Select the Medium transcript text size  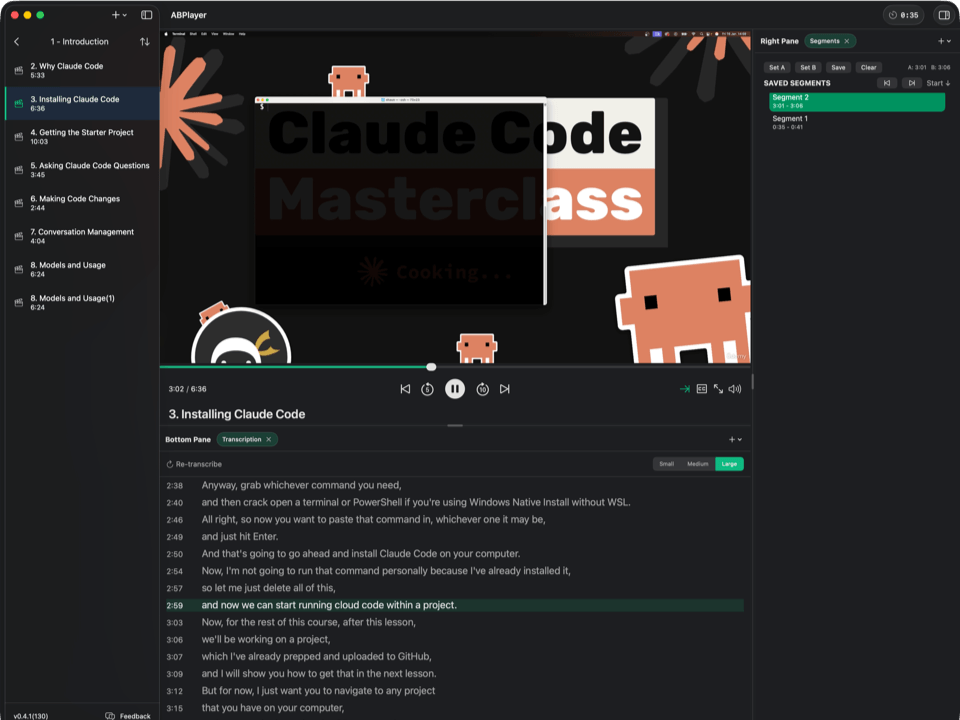[x=697, y=464]
